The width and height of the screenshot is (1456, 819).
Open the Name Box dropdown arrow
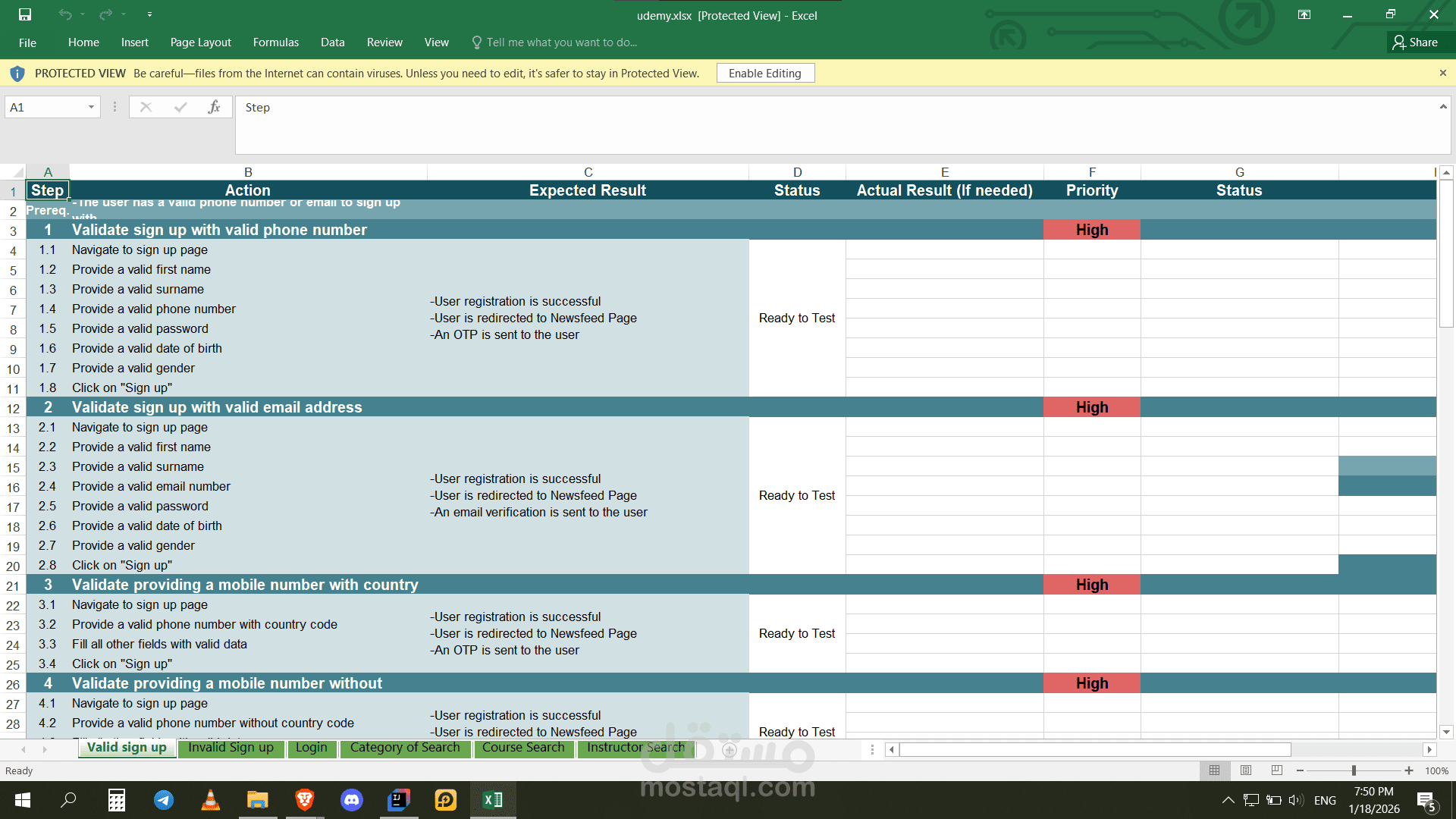tap(91, 108)
